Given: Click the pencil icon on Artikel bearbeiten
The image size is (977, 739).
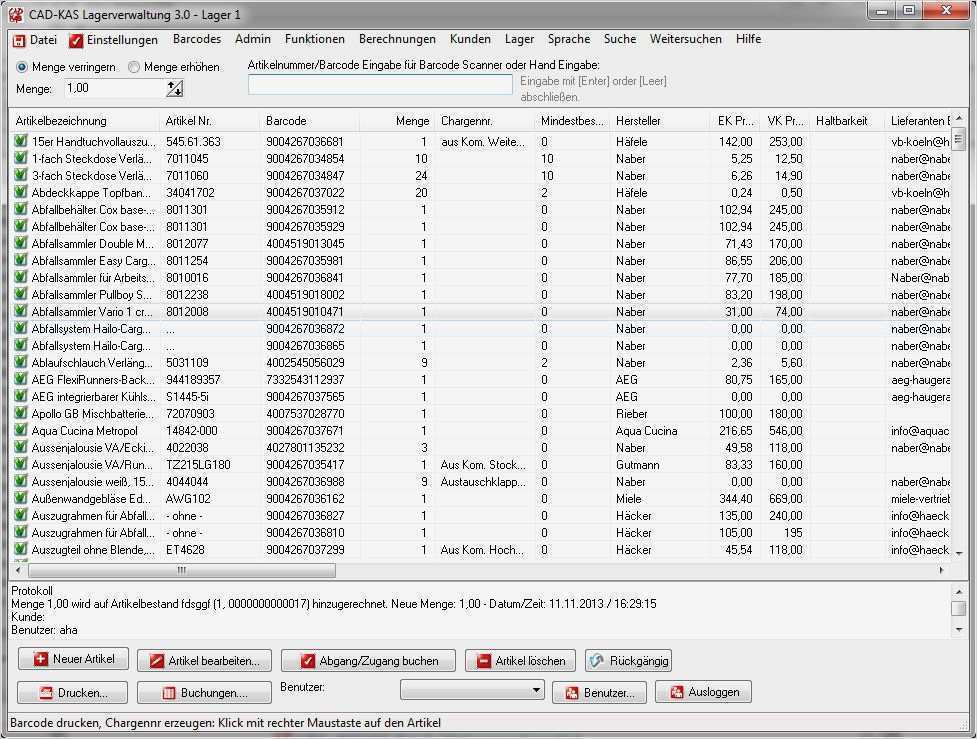Looking at the screenshot, I should [157, 660].
